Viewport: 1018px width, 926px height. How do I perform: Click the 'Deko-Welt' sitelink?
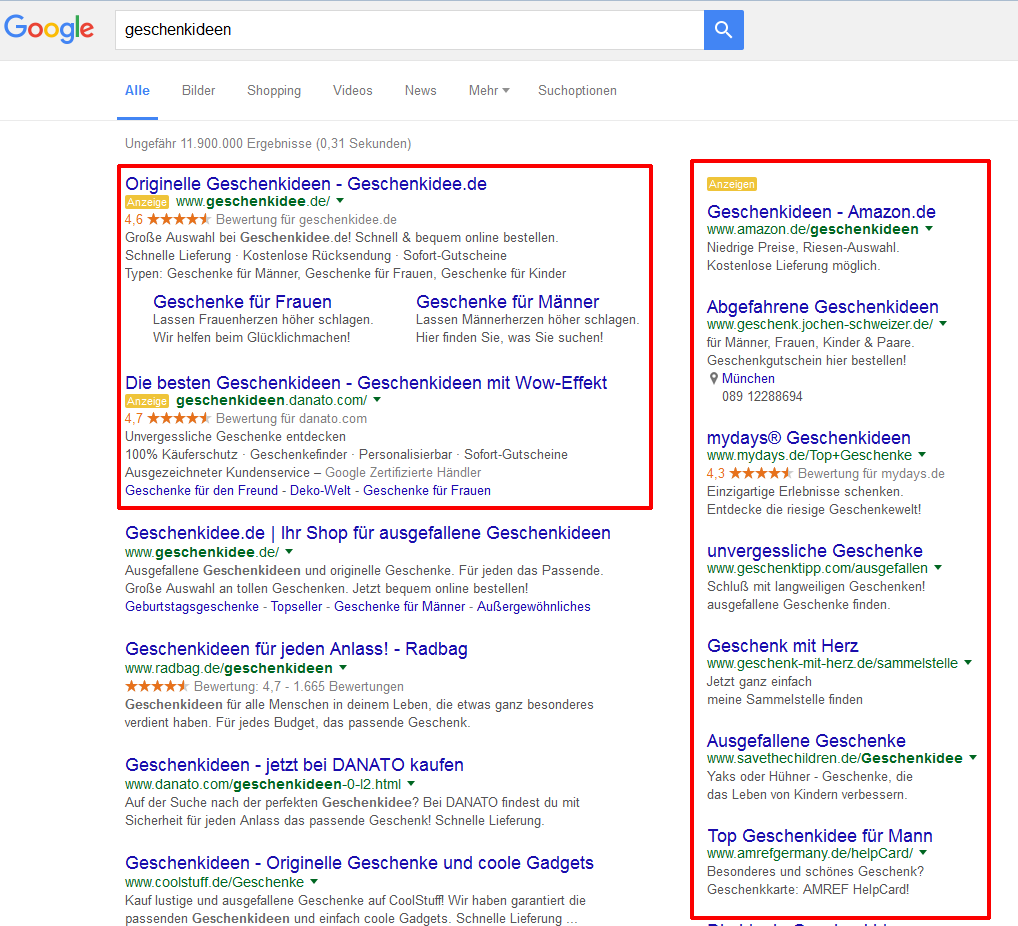320,490
